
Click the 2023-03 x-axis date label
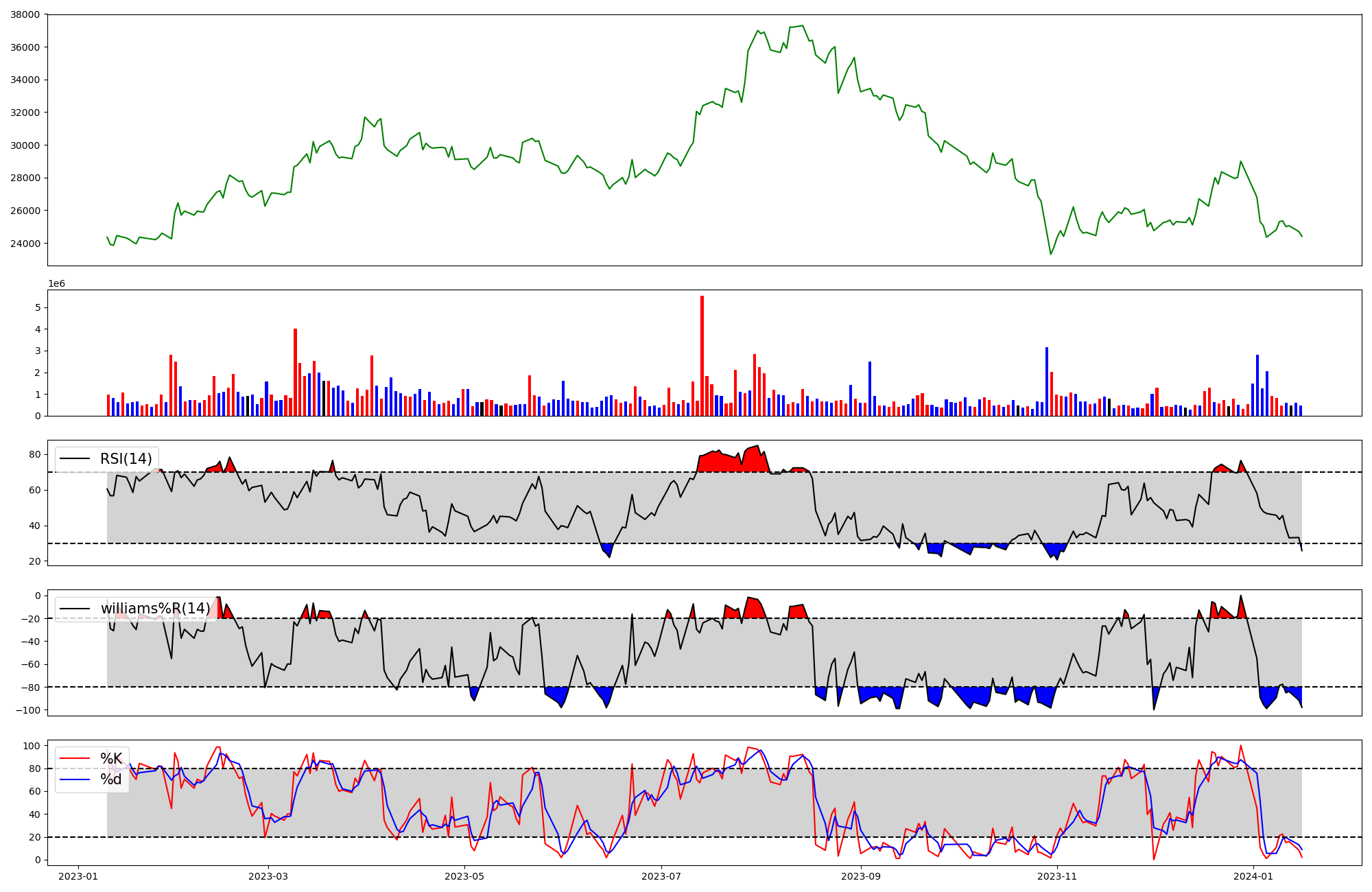click(268, 876)
